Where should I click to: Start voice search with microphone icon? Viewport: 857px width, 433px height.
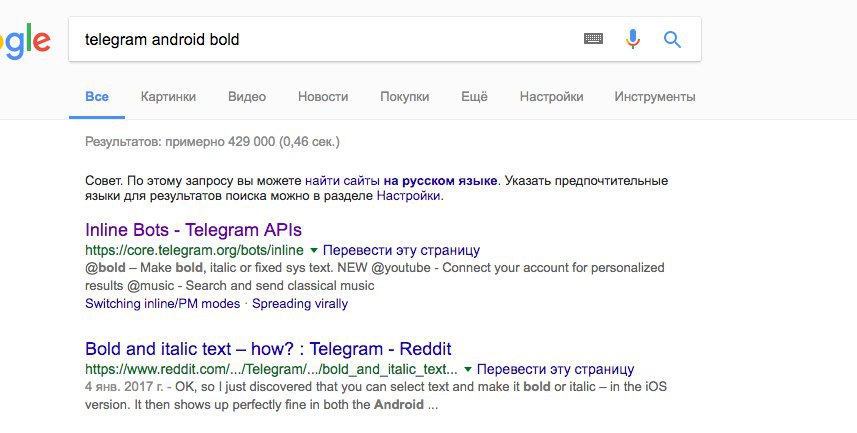[632, 39]
